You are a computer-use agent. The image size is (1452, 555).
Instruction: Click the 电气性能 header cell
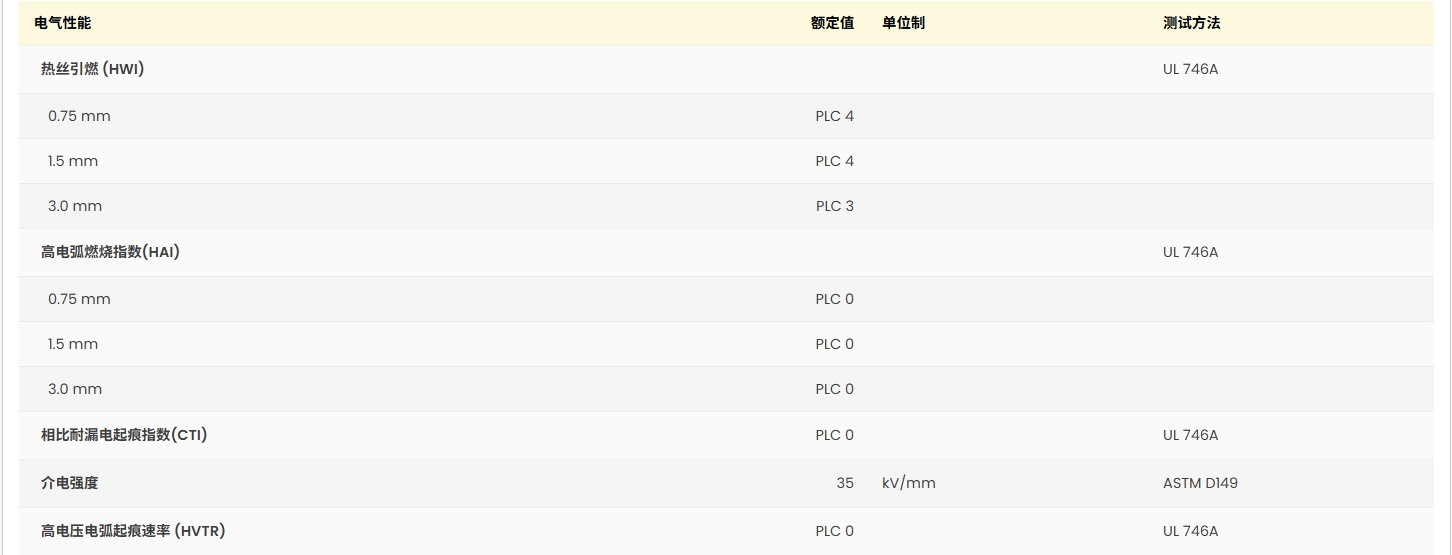pyautogui.click(x=62, y=23)
